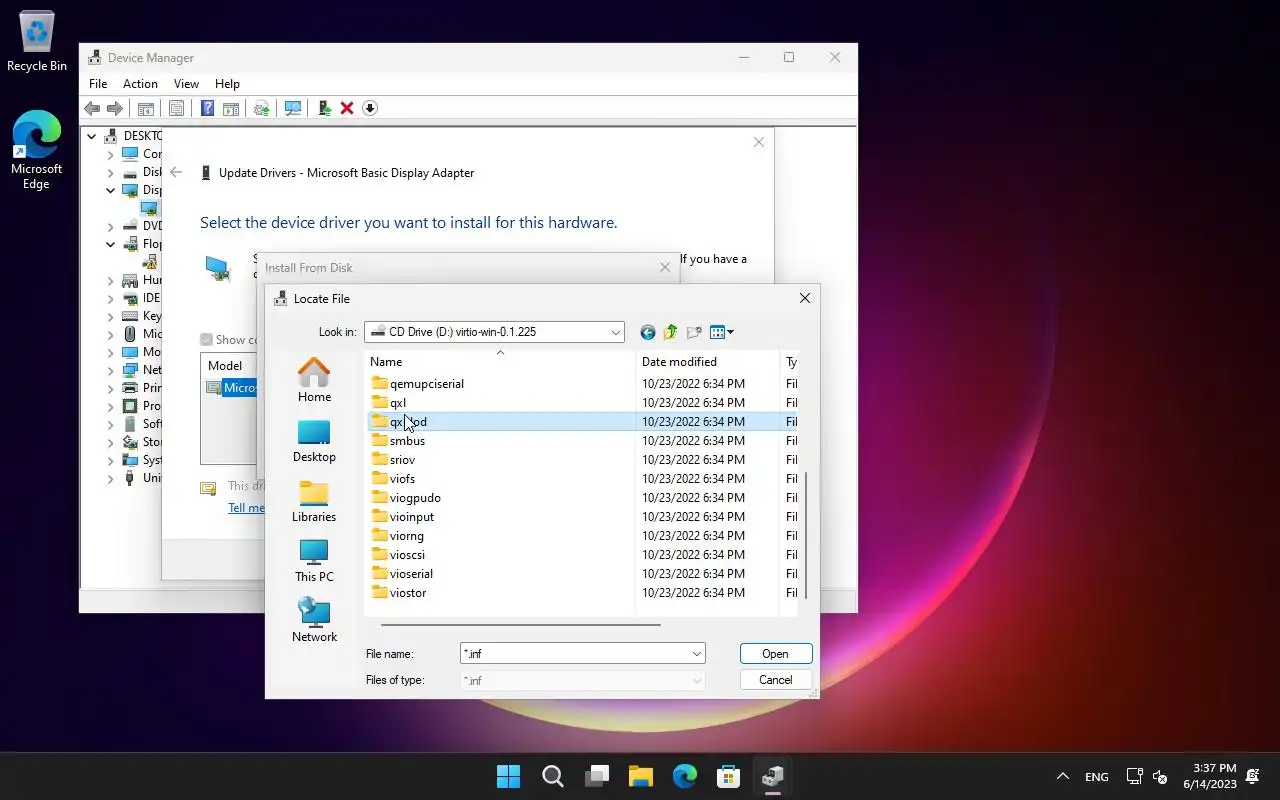Click the vertical scrollbar in the file list
The height and width of the screenshot is (800, 1280).
pyautogui.click(x=806, y=535)
